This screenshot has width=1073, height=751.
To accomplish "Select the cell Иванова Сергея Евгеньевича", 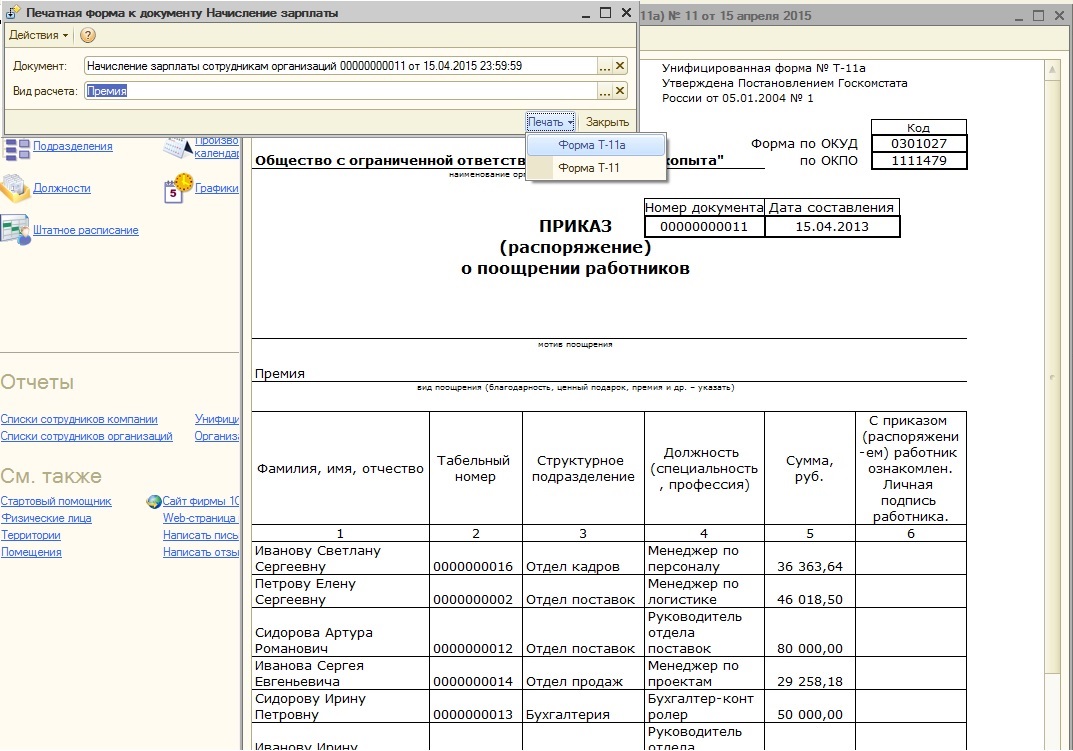I will (x=340, y=674).
